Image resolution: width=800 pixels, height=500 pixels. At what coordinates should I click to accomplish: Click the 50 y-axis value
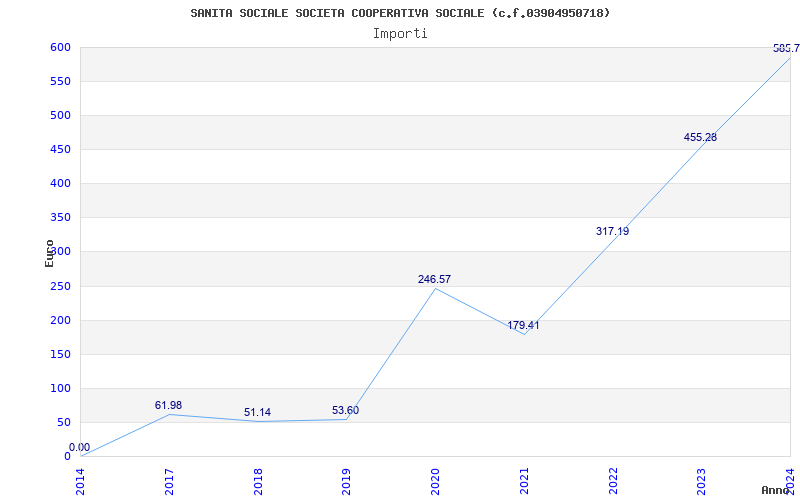(63, 422)
